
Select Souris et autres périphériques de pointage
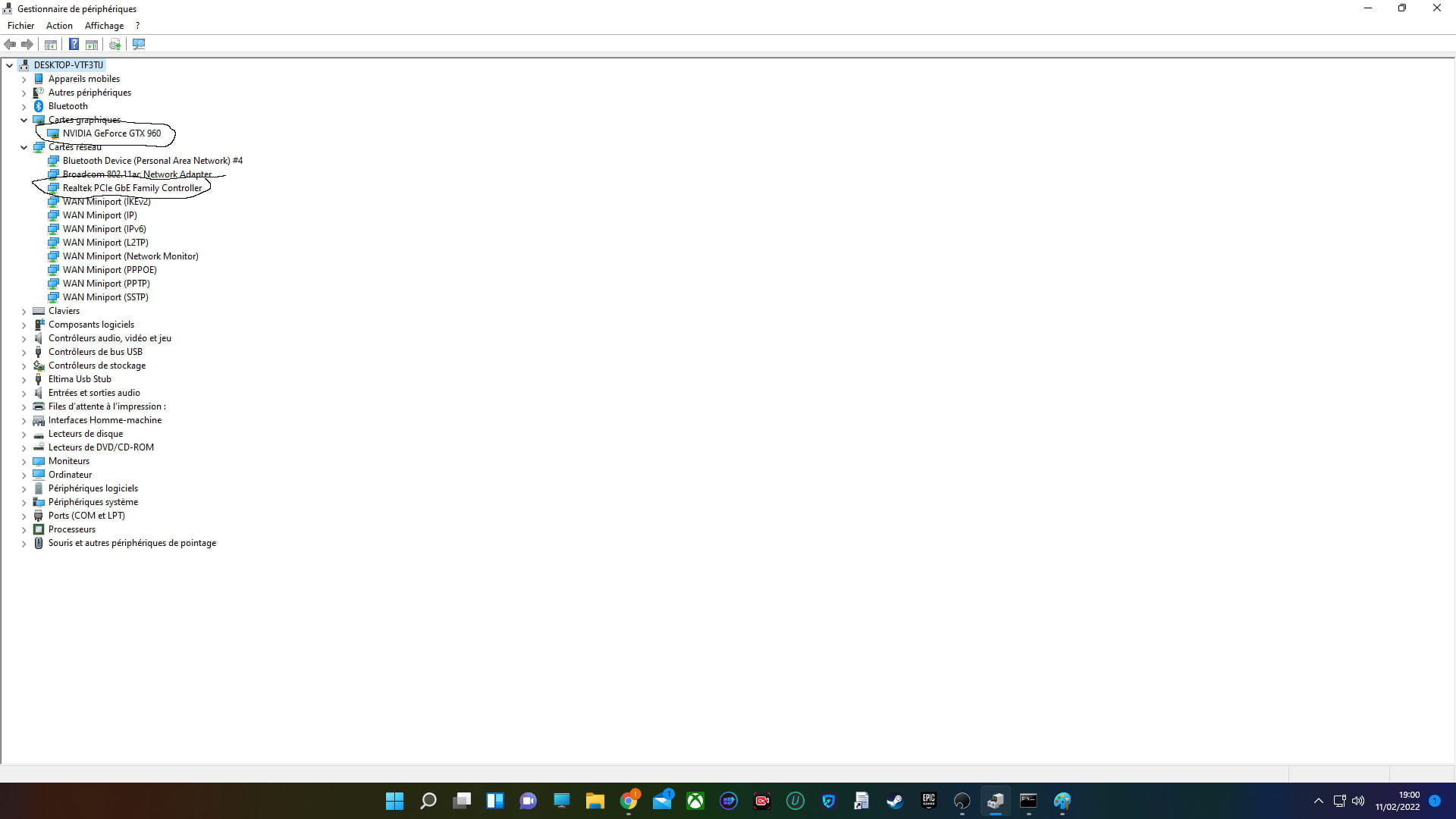[132, 543]
